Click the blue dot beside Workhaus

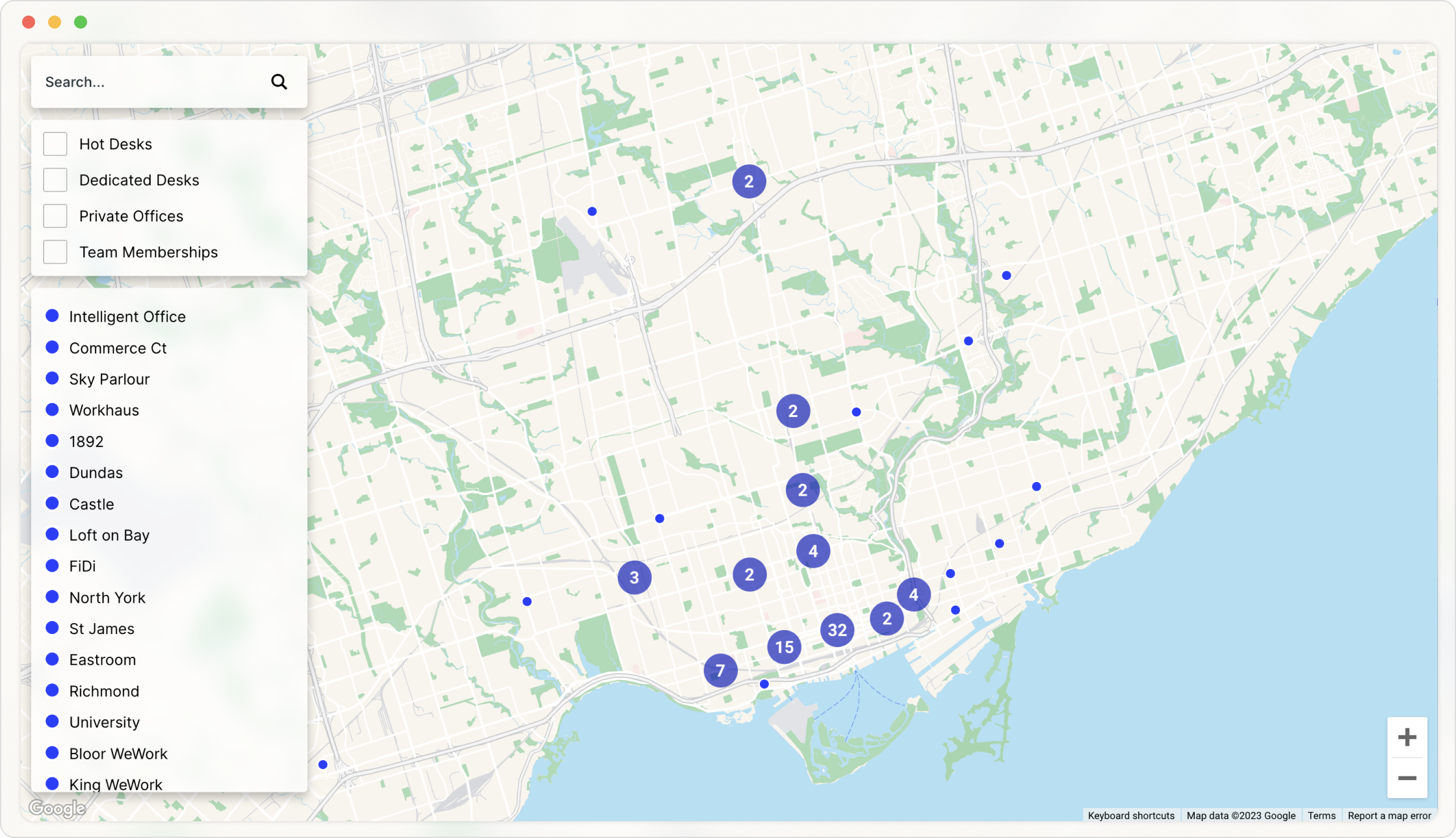coord(53,409)
